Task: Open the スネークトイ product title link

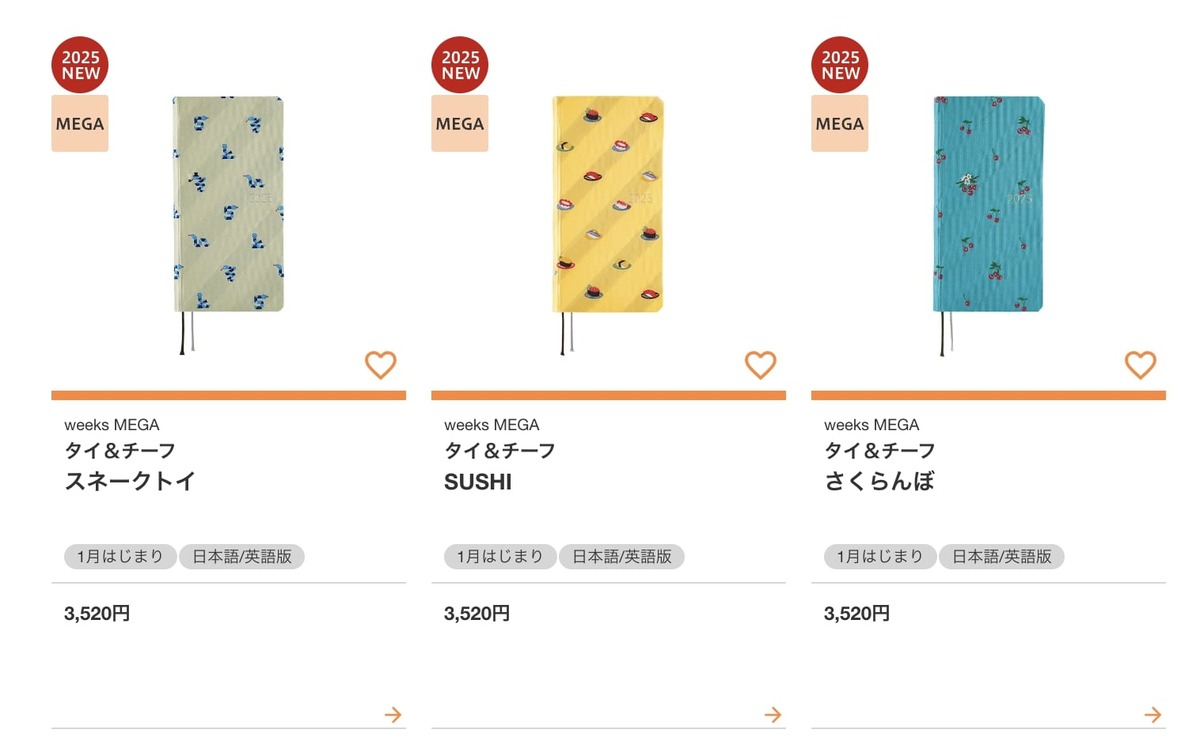Action: 130,481
